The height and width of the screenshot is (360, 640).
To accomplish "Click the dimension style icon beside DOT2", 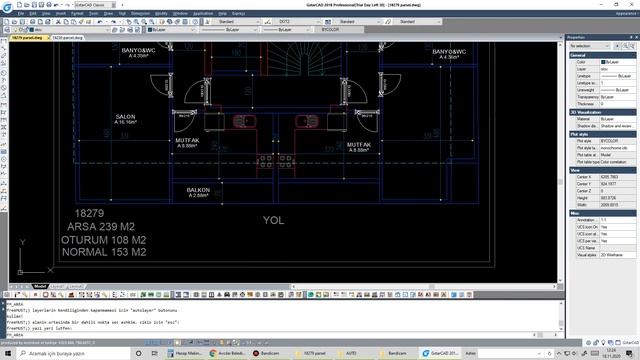I will point(268,22).
